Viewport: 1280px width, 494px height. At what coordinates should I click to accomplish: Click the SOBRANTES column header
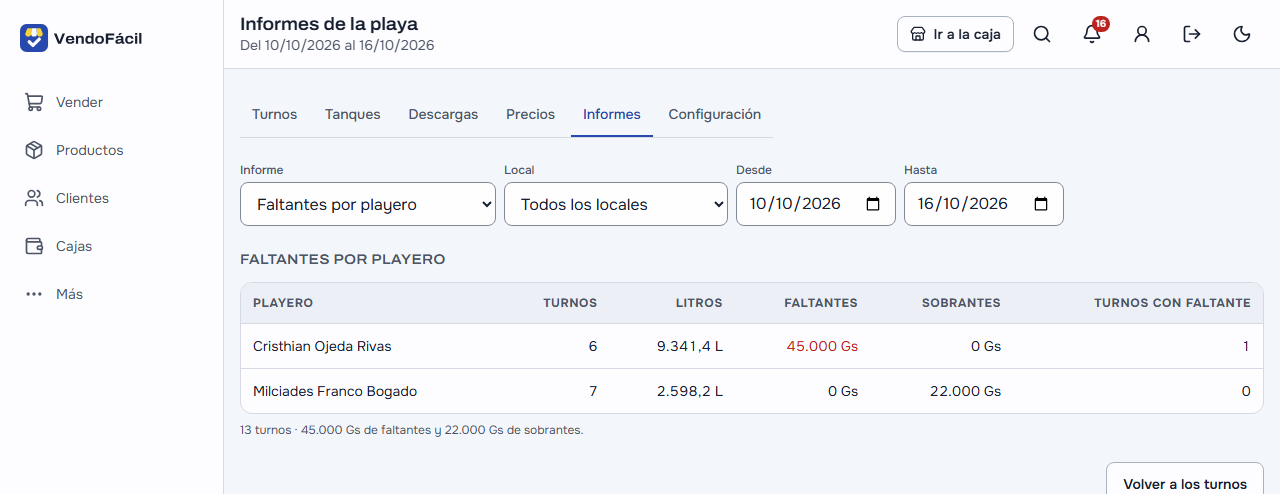(x=961, y=303)
